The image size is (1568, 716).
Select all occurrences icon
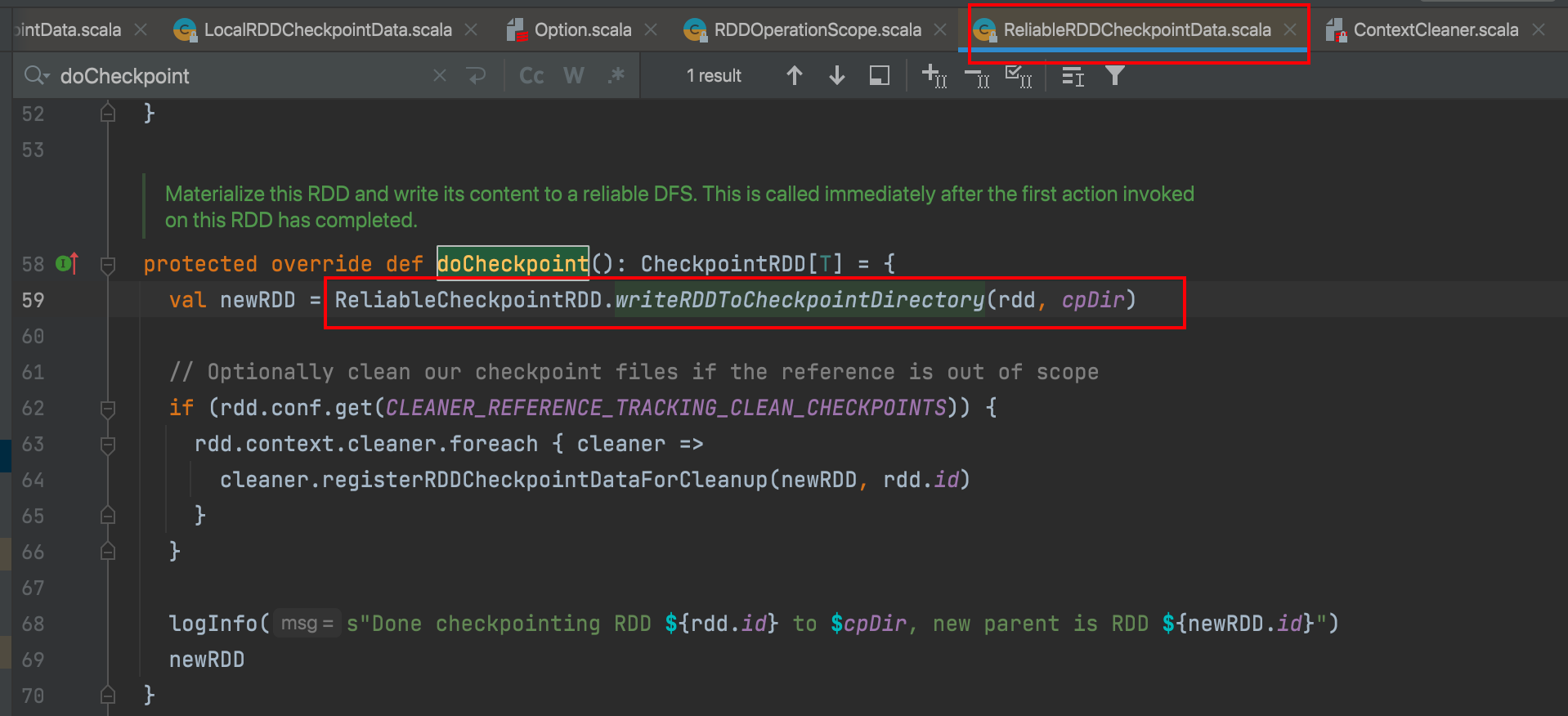point(1019,76)
